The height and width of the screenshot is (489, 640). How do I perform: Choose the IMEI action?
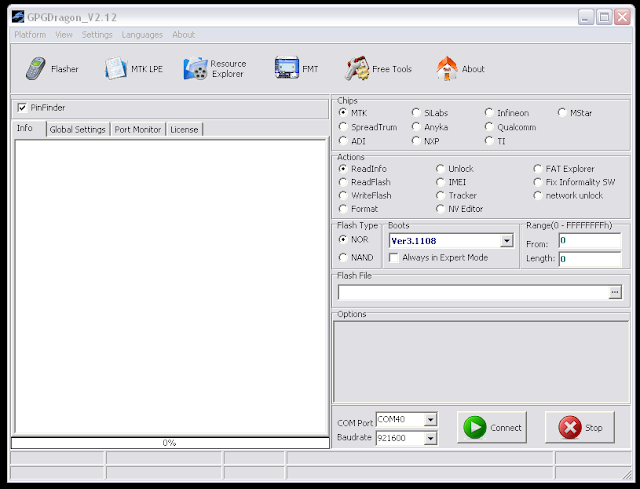click(440, 182)
